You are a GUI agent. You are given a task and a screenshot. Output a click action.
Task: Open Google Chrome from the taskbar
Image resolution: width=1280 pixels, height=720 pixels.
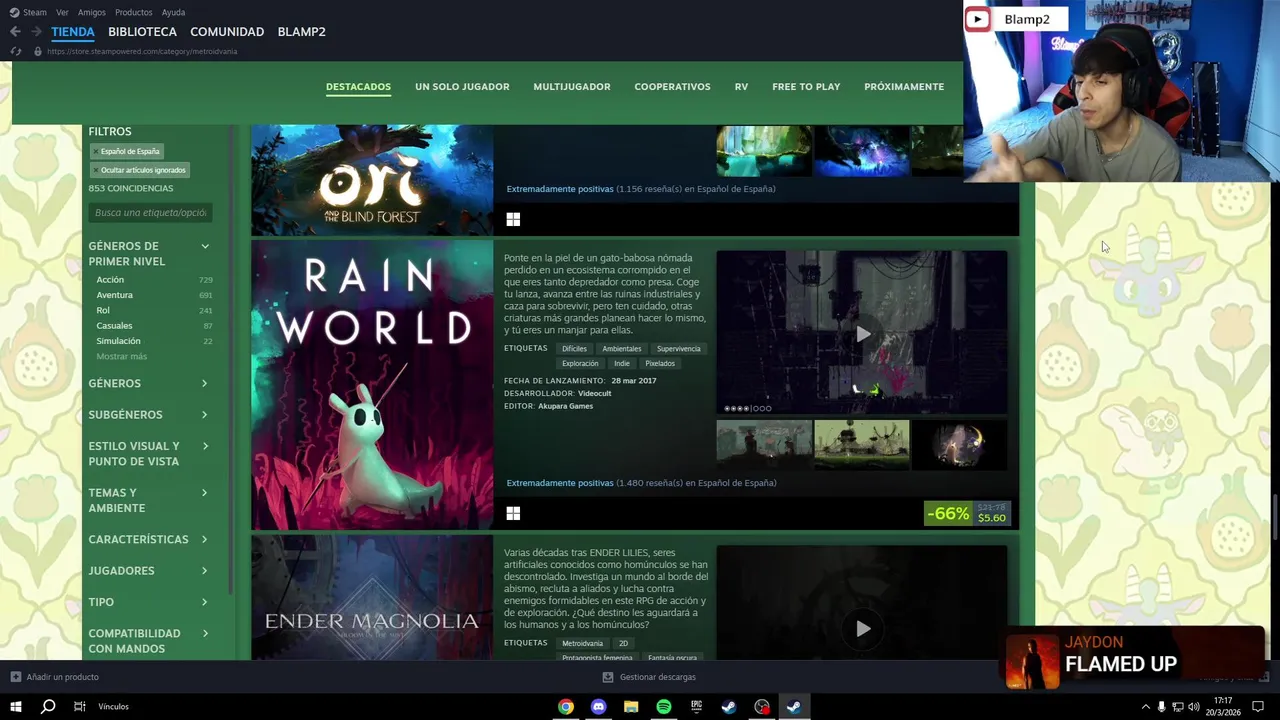point(566,707)
